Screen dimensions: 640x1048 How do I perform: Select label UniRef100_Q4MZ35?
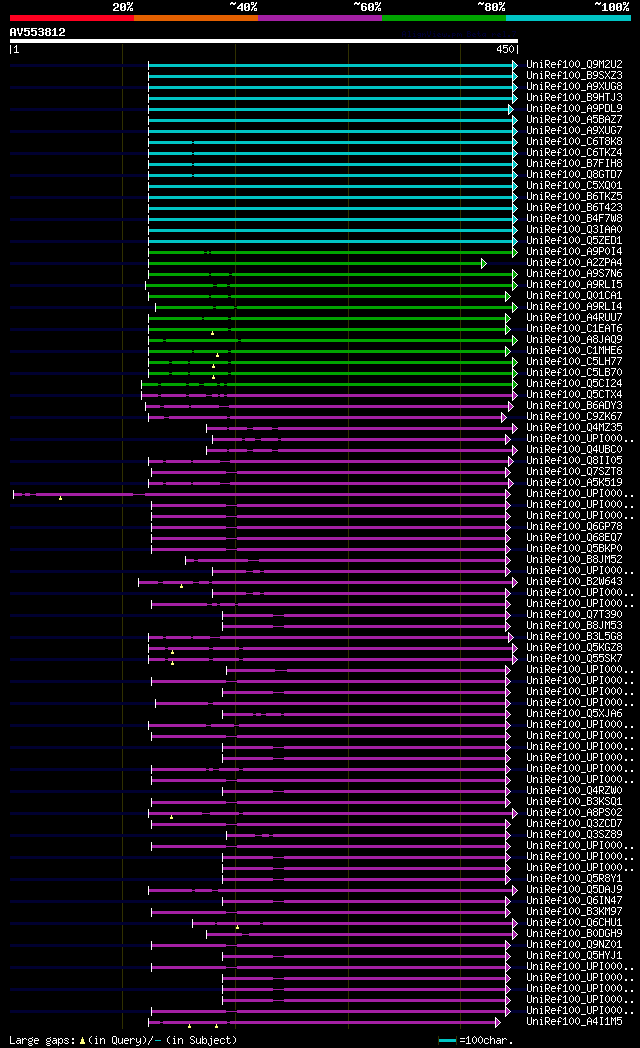[x=574, y=428]
